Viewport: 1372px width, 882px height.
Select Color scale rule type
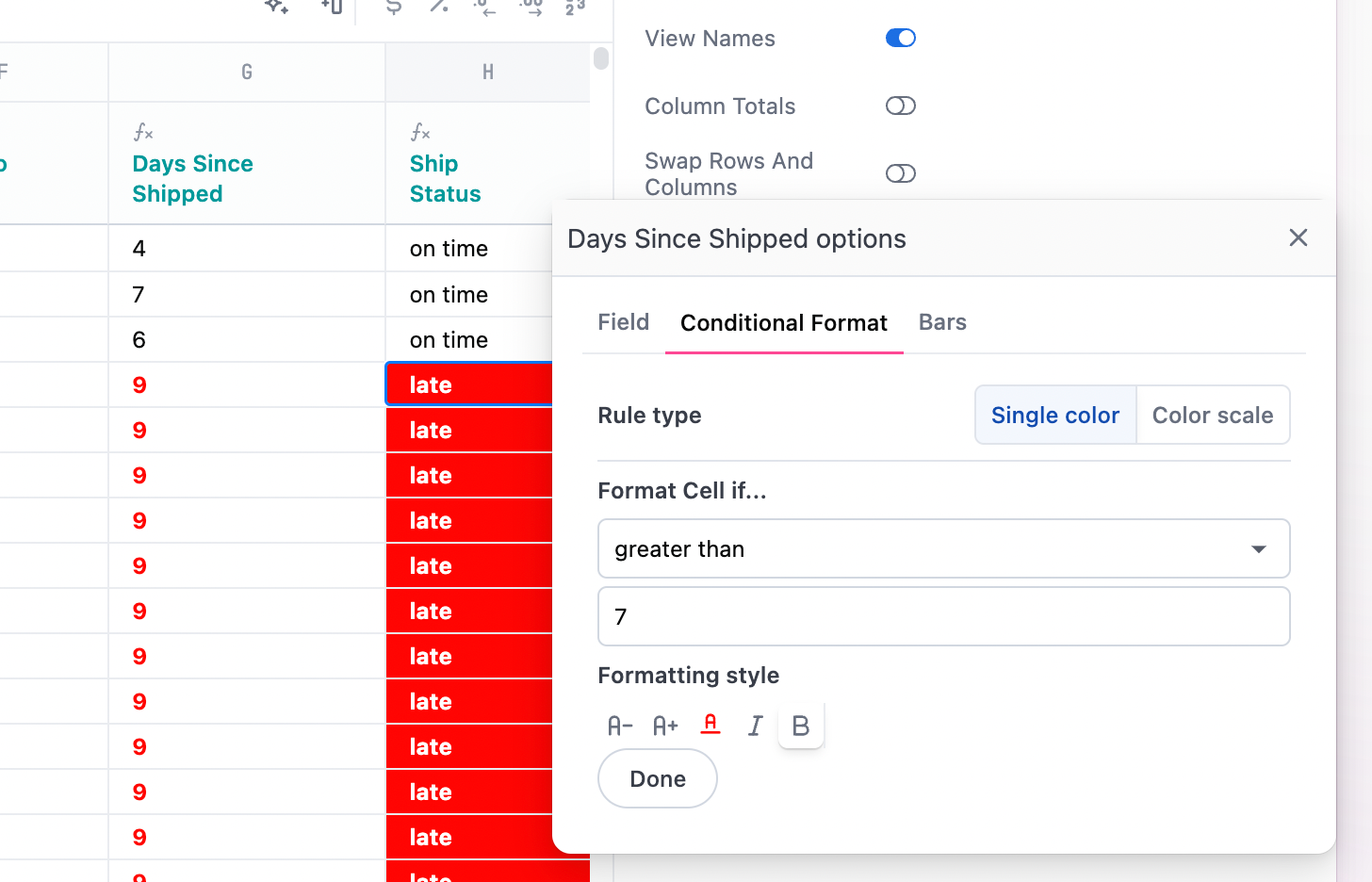pyautogui.click(x=1213, y=415)
